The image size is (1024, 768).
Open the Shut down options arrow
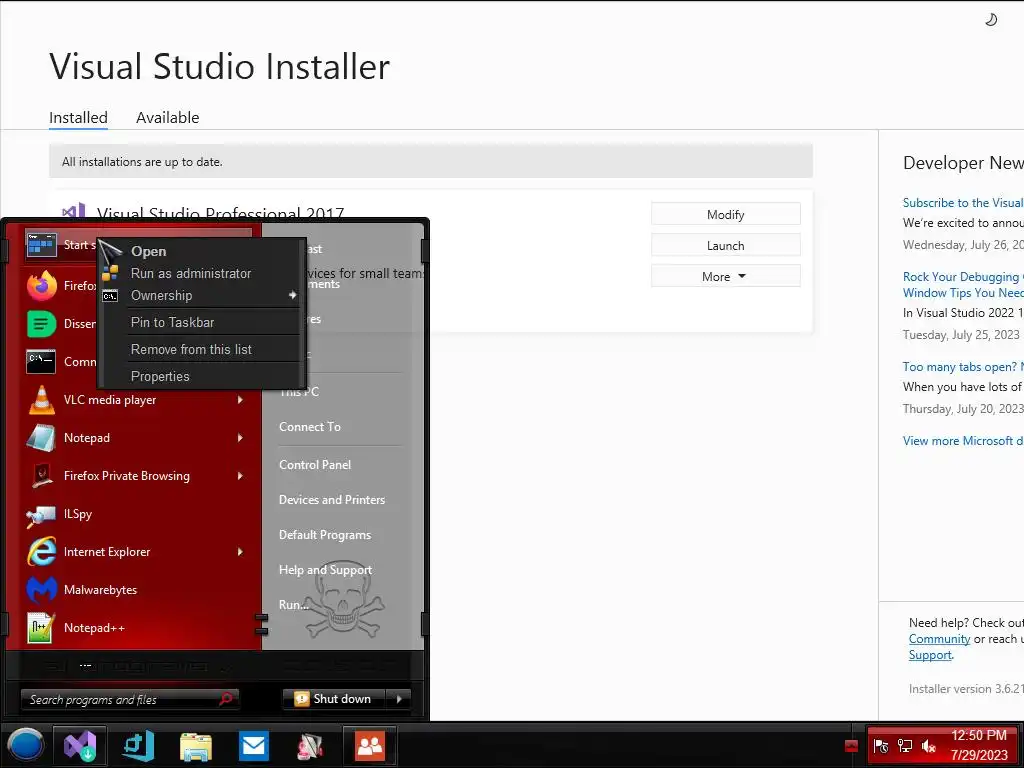tap(399, 699)
